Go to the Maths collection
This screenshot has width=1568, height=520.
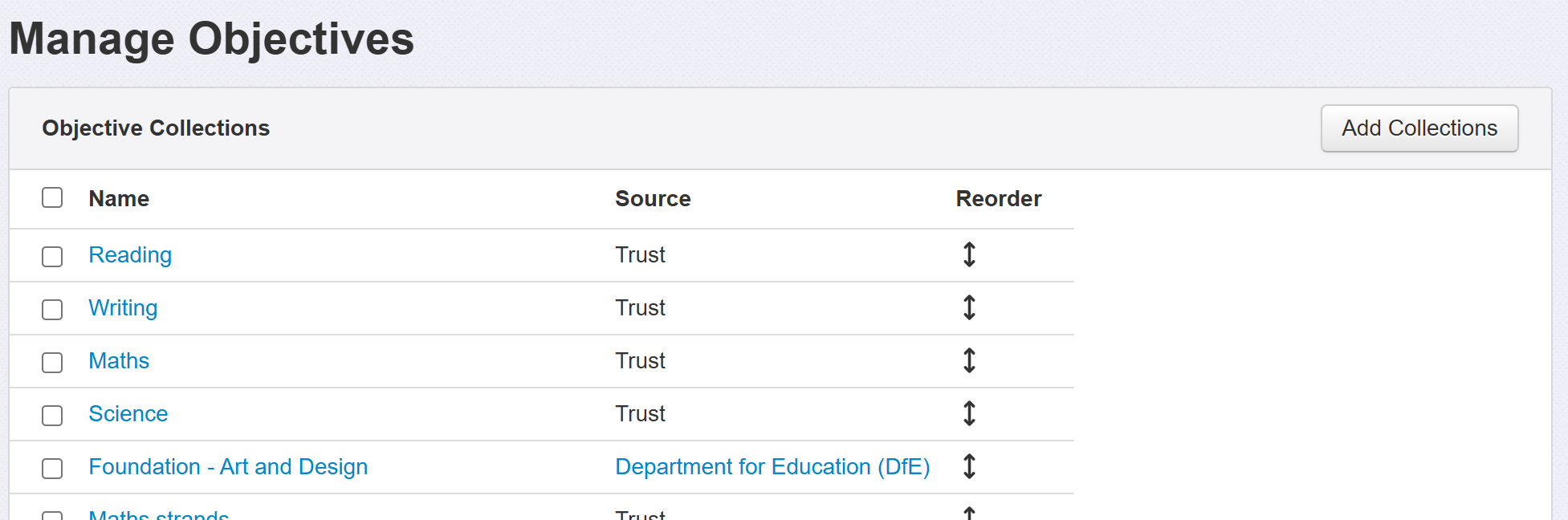(119, 361)
